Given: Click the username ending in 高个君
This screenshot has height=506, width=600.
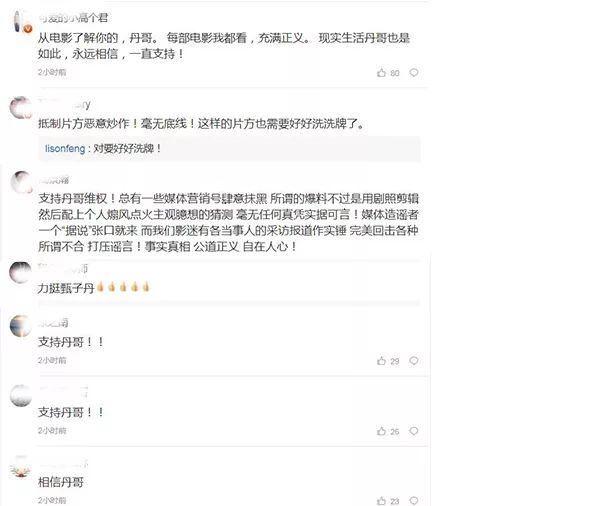Looking at the screenshot, I should (x=73, y=18).
